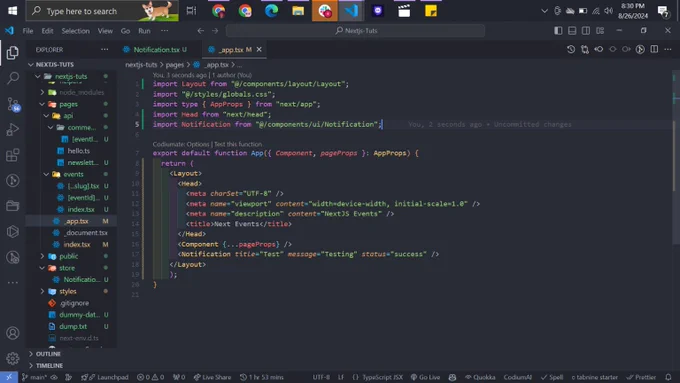The image size is (680, 383).
Task: Click the split editor right icon
Action: click(654, 49)
